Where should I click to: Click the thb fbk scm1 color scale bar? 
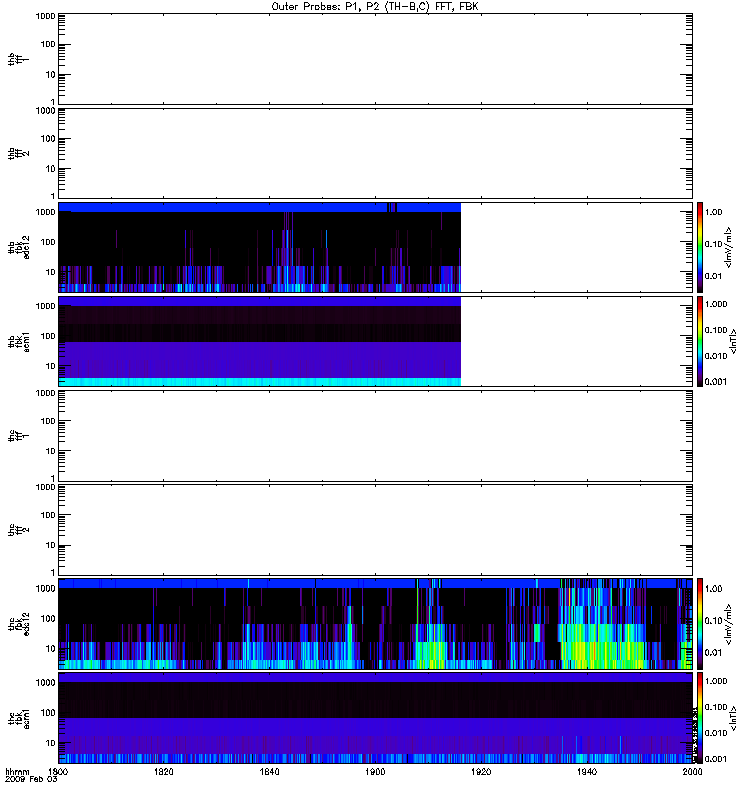pos(700,341)
